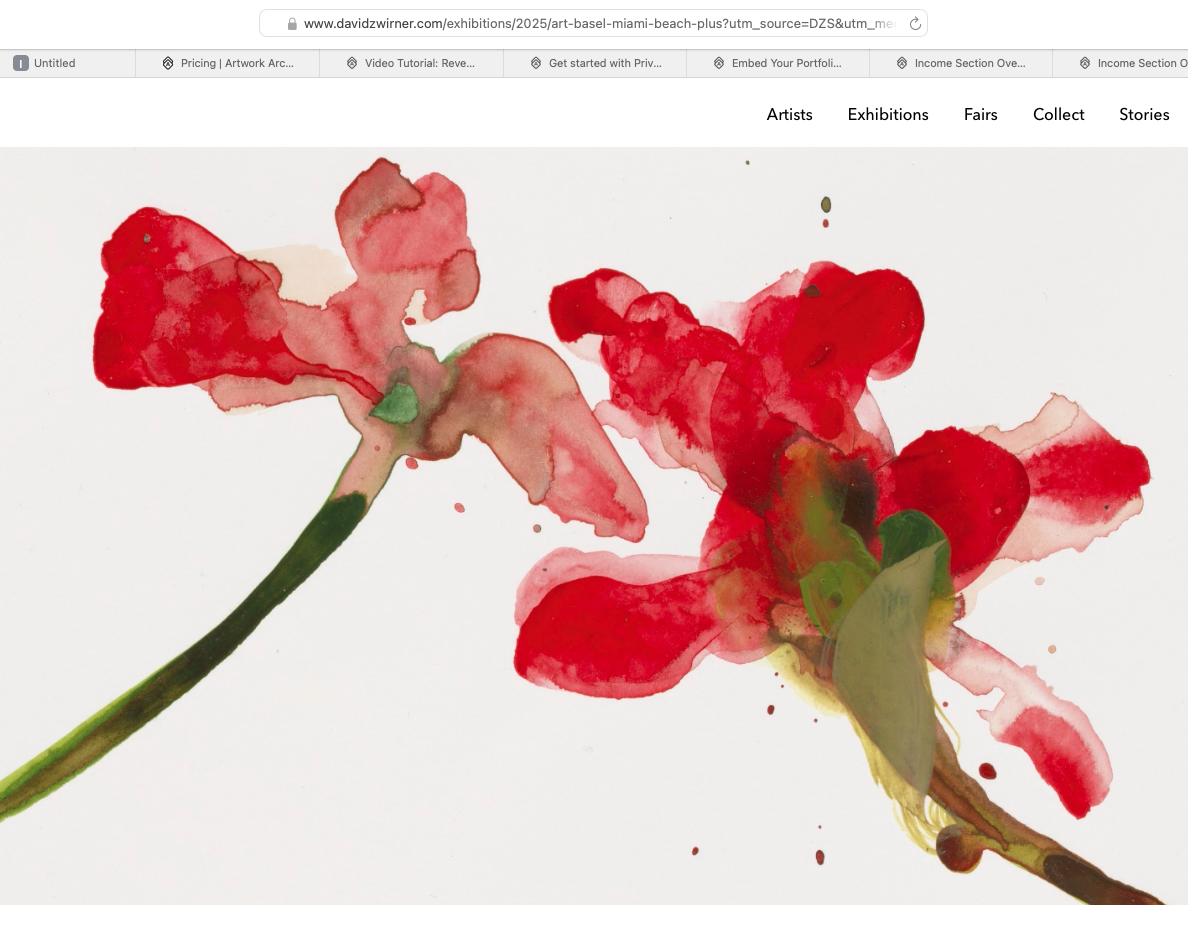The width and height of the screenshot is (1188, 930).
Task: Click the lock icon in the address bar
Action: (x=292, y=23)
